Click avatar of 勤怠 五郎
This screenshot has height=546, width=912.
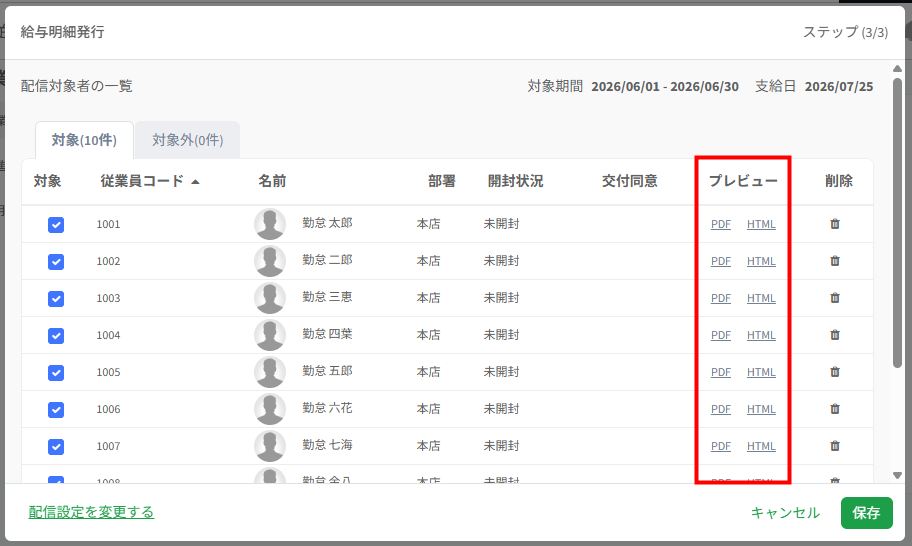[x=270, y=372]
